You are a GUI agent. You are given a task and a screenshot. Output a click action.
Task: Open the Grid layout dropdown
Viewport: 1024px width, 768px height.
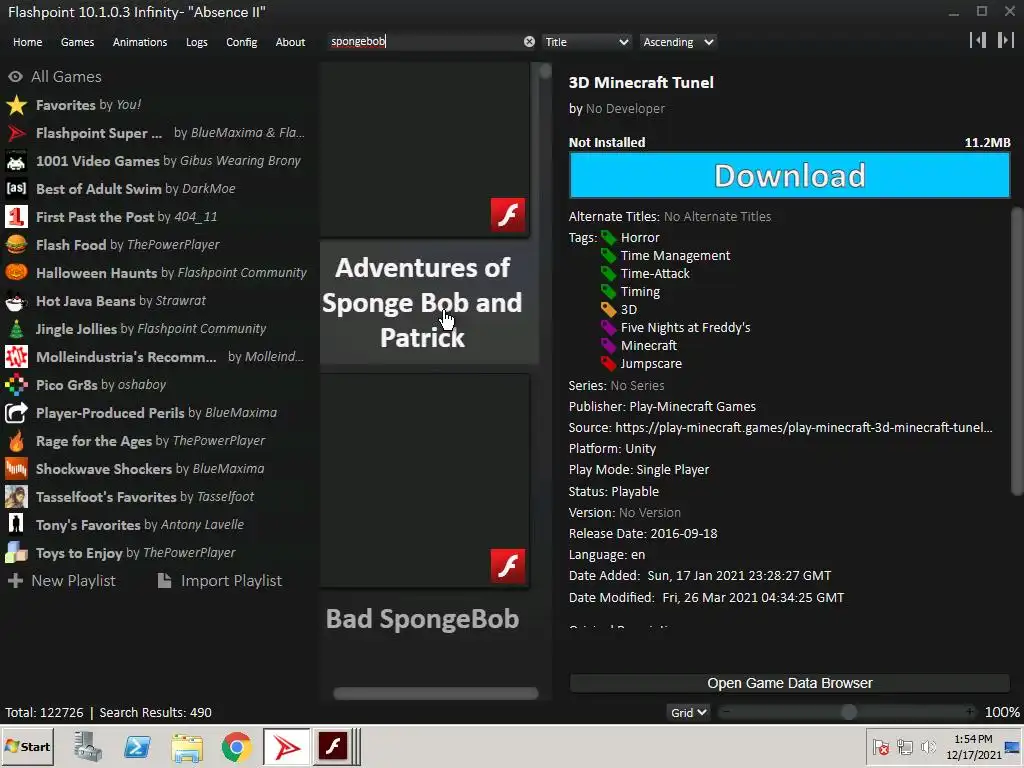click(688, 712)
